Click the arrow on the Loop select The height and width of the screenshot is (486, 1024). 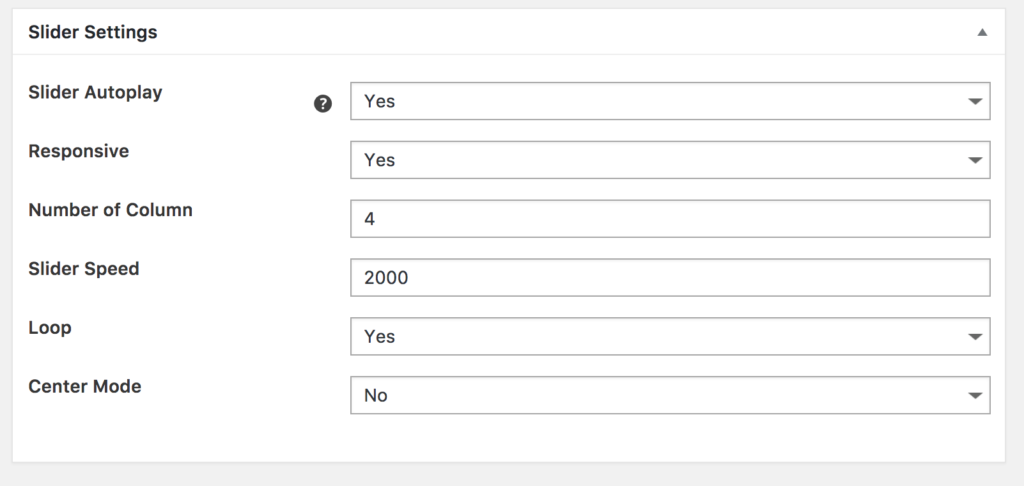975,336
